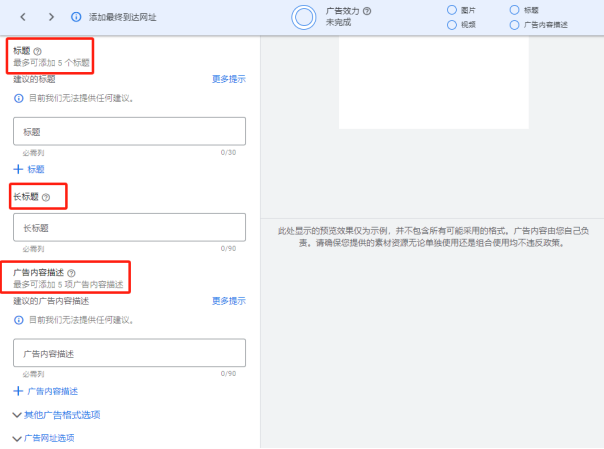Open help icon next to 长标题 heading
Screen dimensions: 604x449
pos(46,197)
